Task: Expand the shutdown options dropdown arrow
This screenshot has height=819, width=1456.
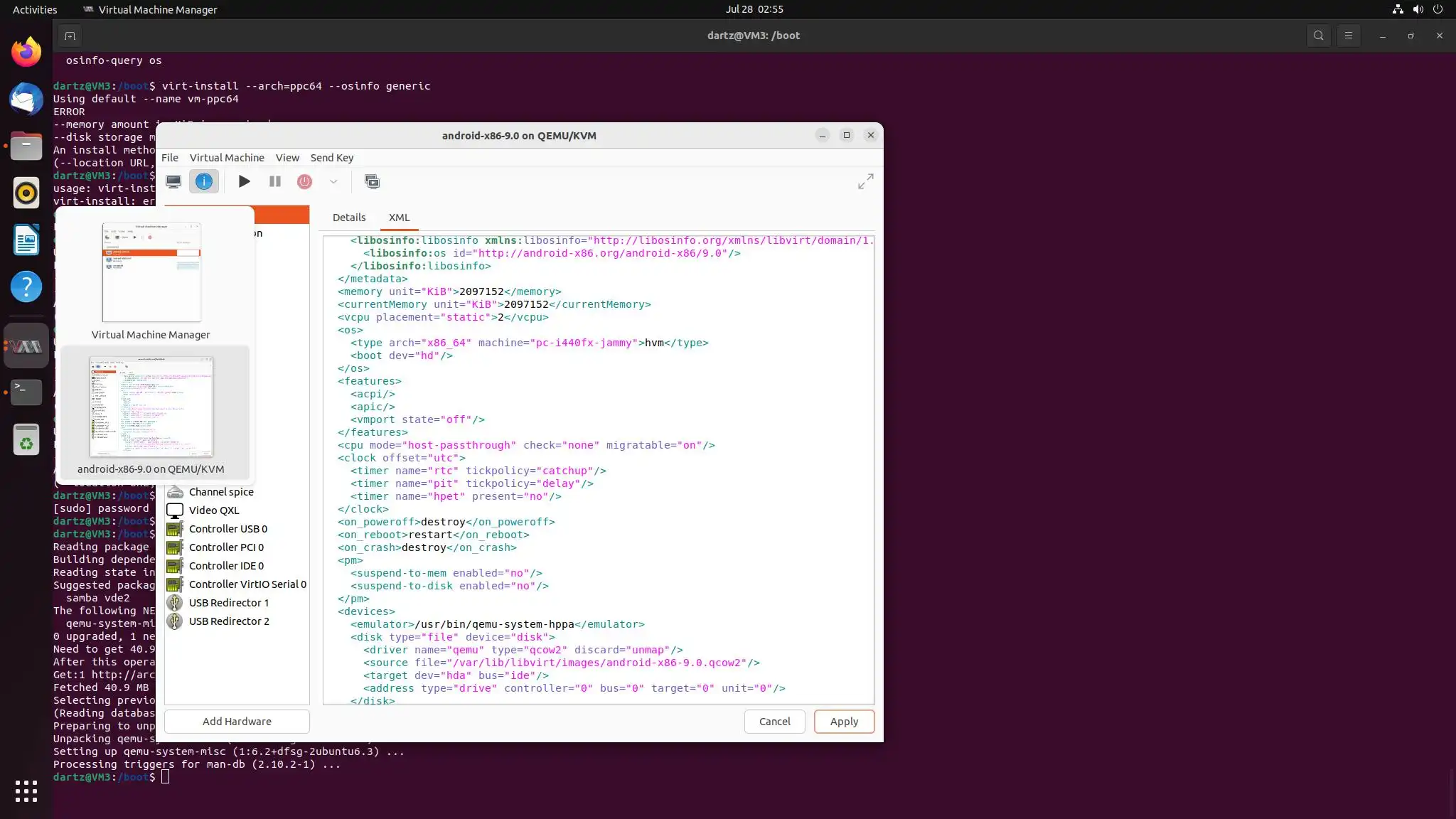Action: [333, 181]
